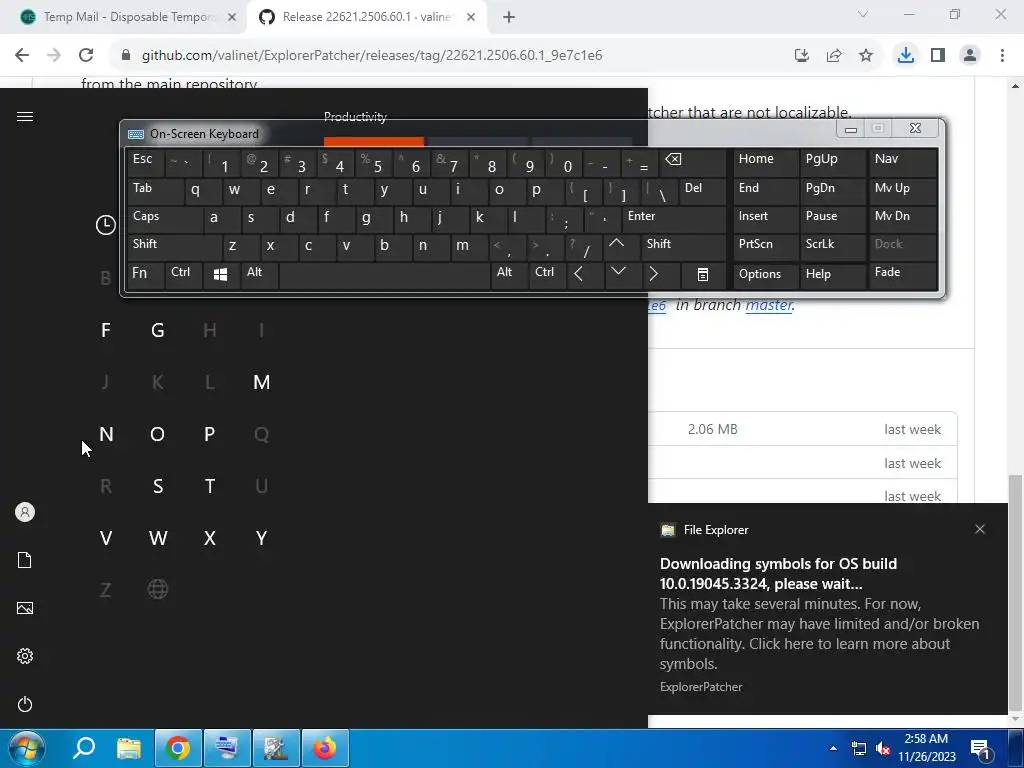Click the globe symbol in letter grid
The height and width of the screenshot is (768, 1024).
click(157, 590)
